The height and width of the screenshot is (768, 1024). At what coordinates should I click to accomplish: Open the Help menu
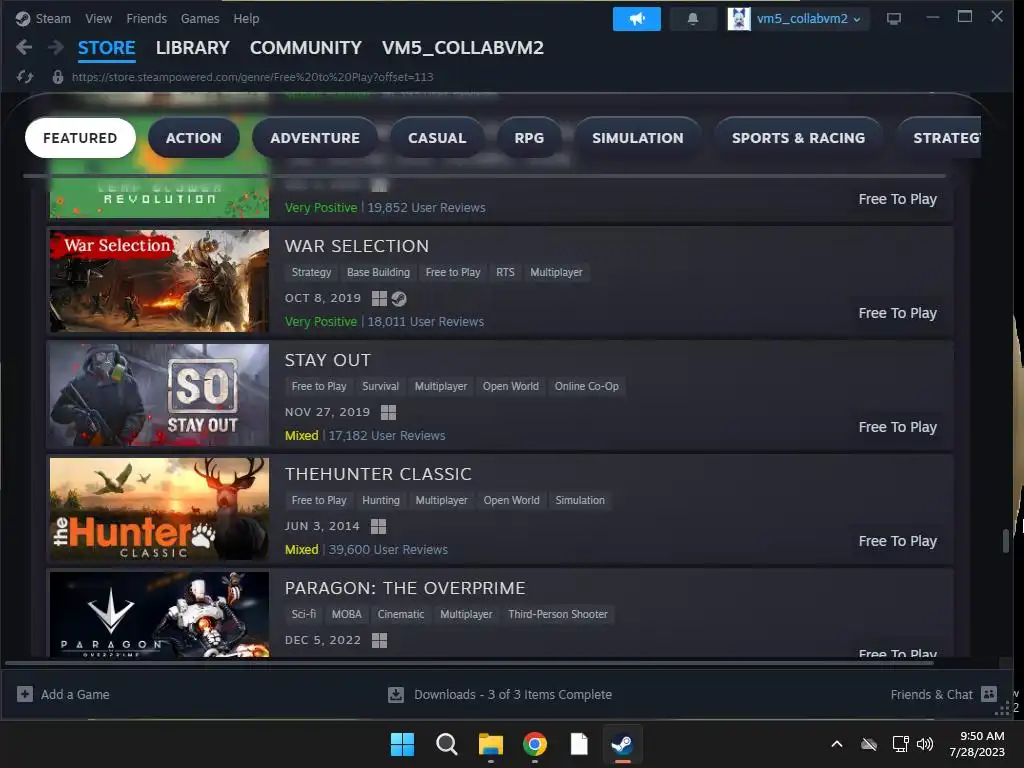point(246,19)
